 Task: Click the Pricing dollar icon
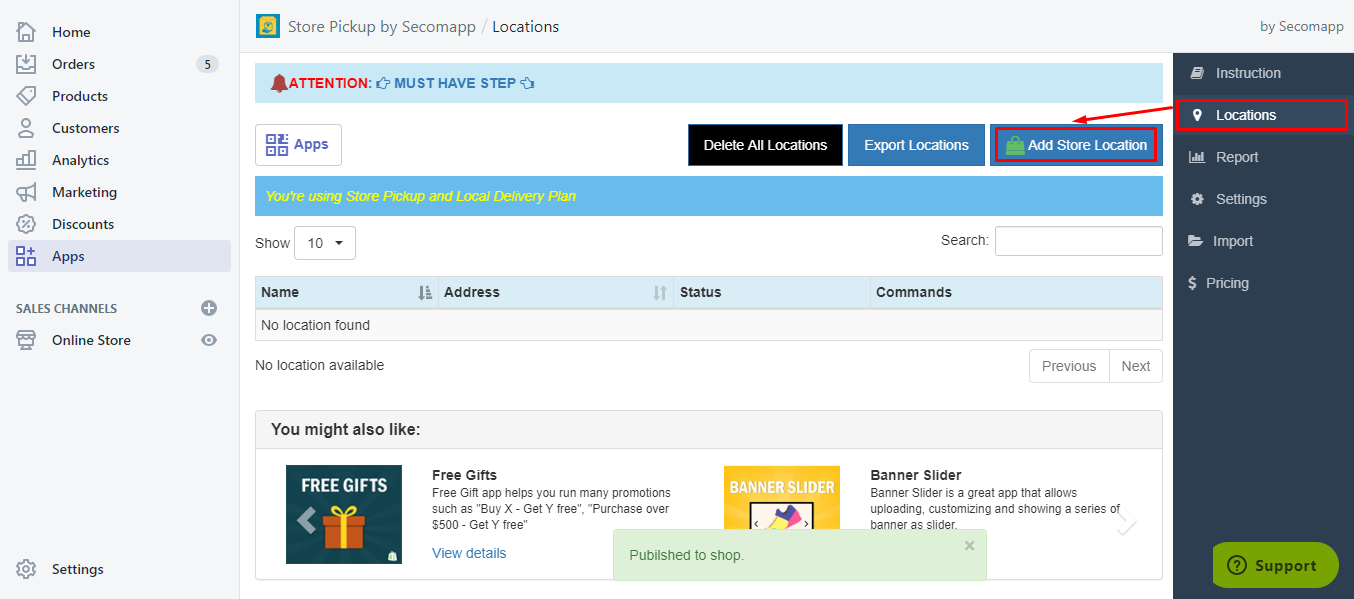pyautogui.click(x=1192, y=283)
